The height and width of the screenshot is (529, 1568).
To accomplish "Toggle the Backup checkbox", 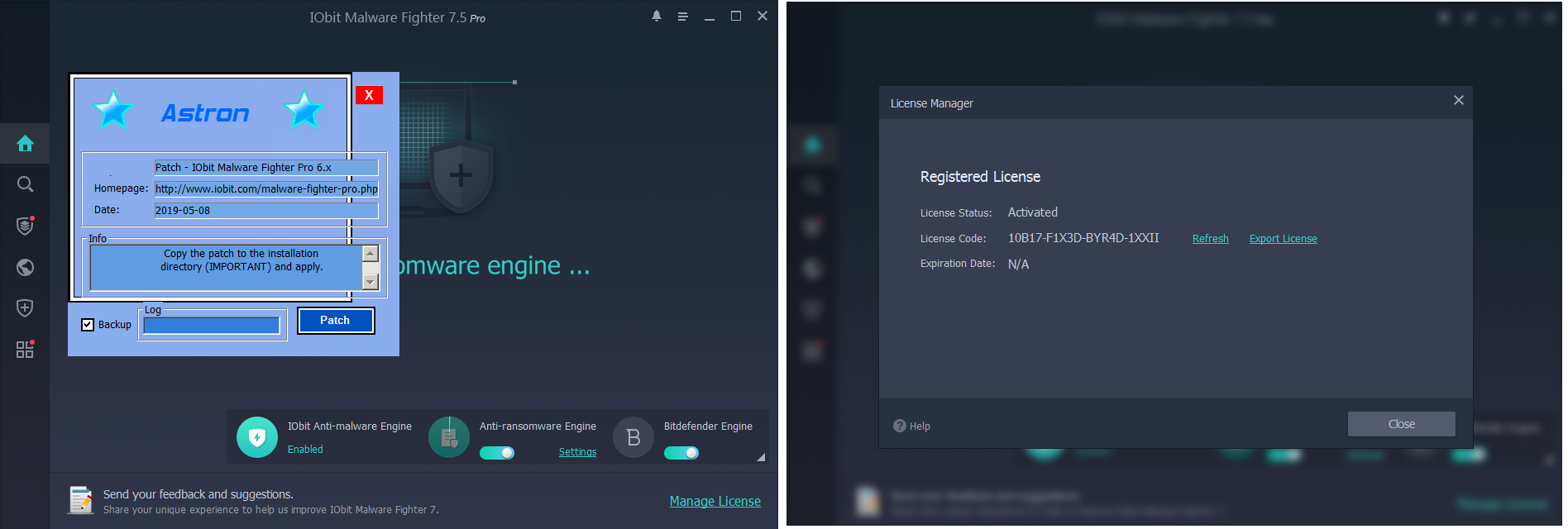I will (x=88, y=325).
